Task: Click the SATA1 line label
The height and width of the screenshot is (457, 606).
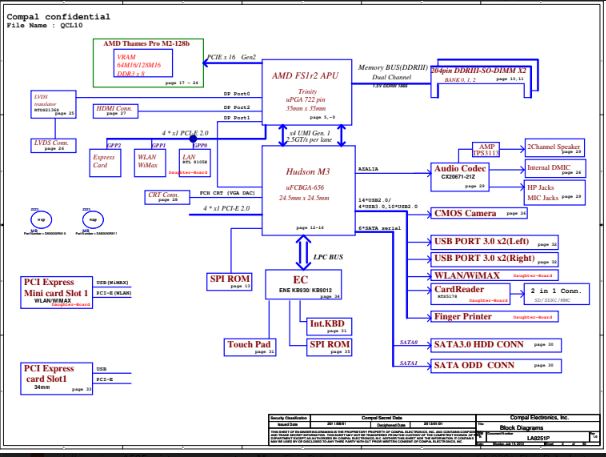Action: click(409, 363)
